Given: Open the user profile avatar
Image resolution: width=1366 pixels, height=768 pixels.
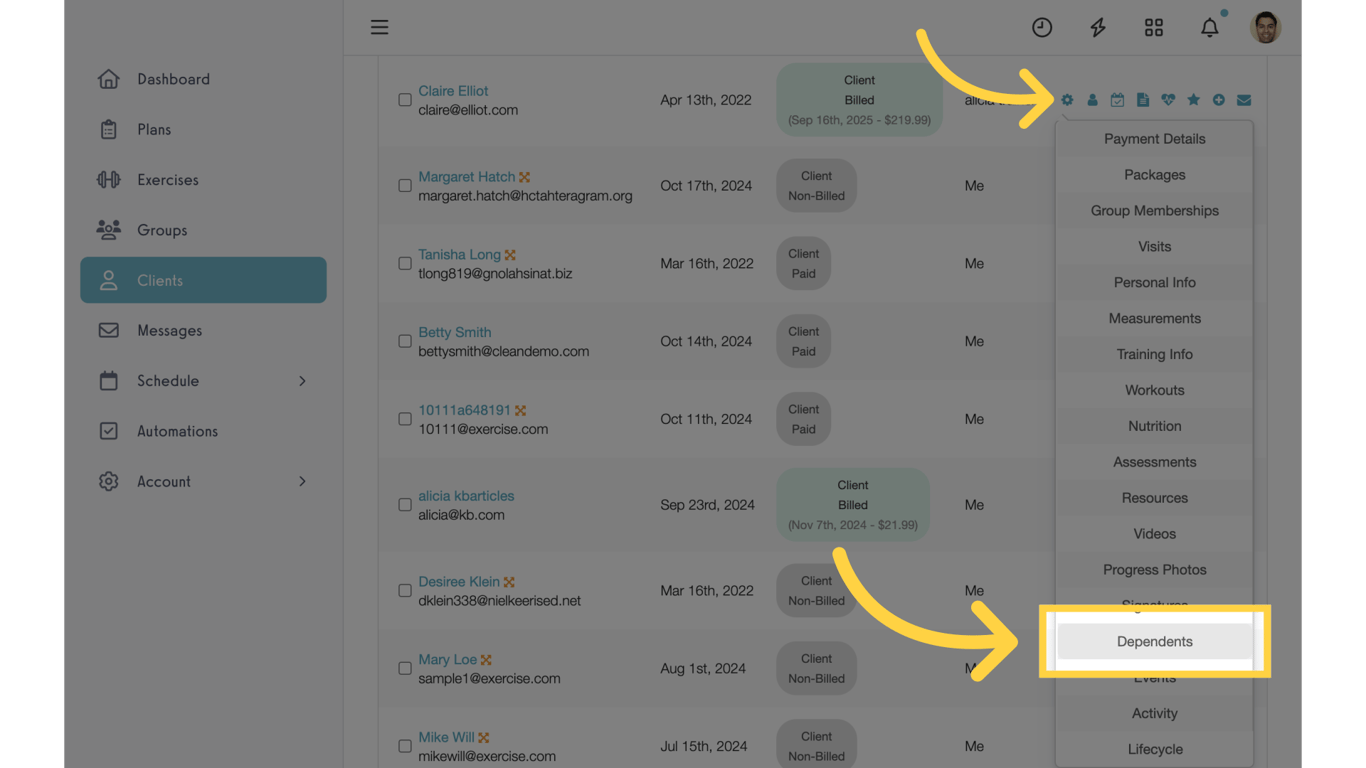Looking at the screenshot, I should tap(1266, 27).
